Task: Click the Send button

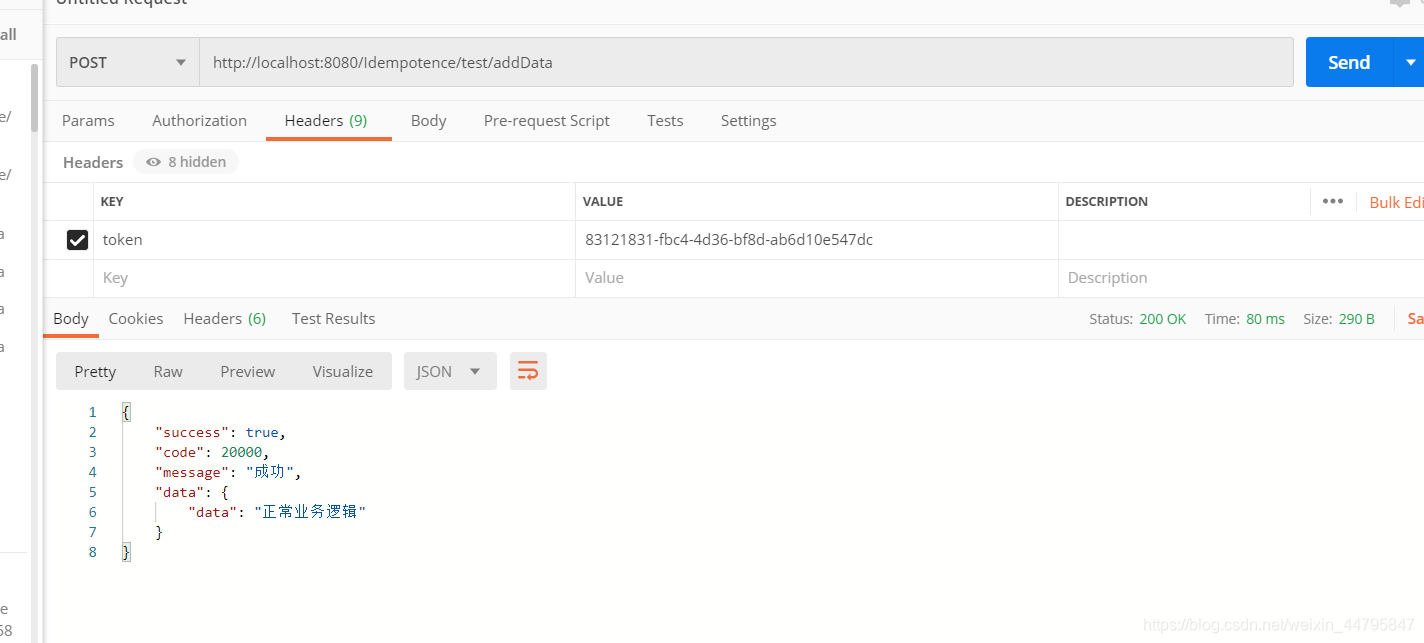Action: tap(1348, 62)
